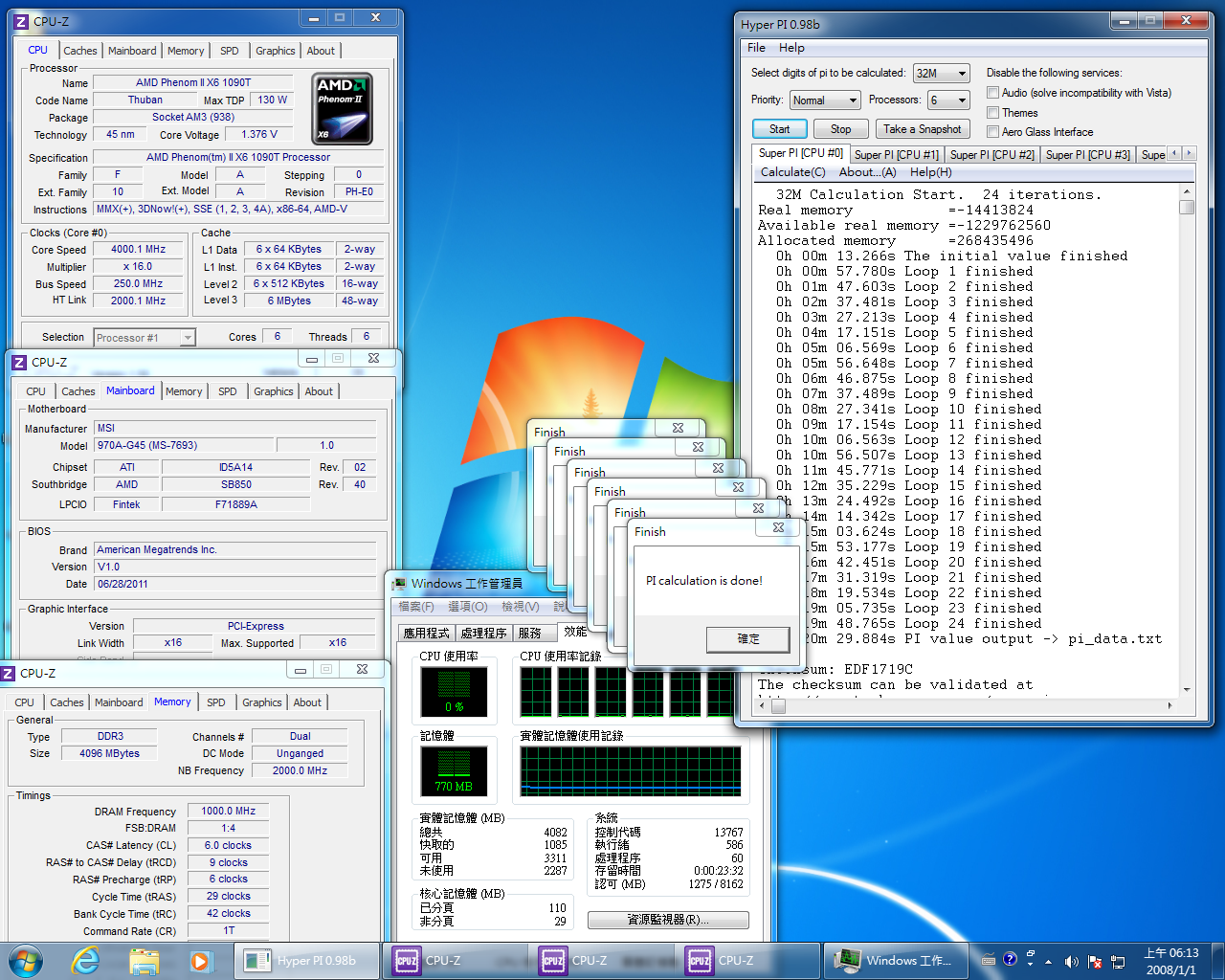Image resolution: width=1225 pixels, height=980 pixels.
Task: Open the Calculate(C) menu
Action: [x=792, y=172]
